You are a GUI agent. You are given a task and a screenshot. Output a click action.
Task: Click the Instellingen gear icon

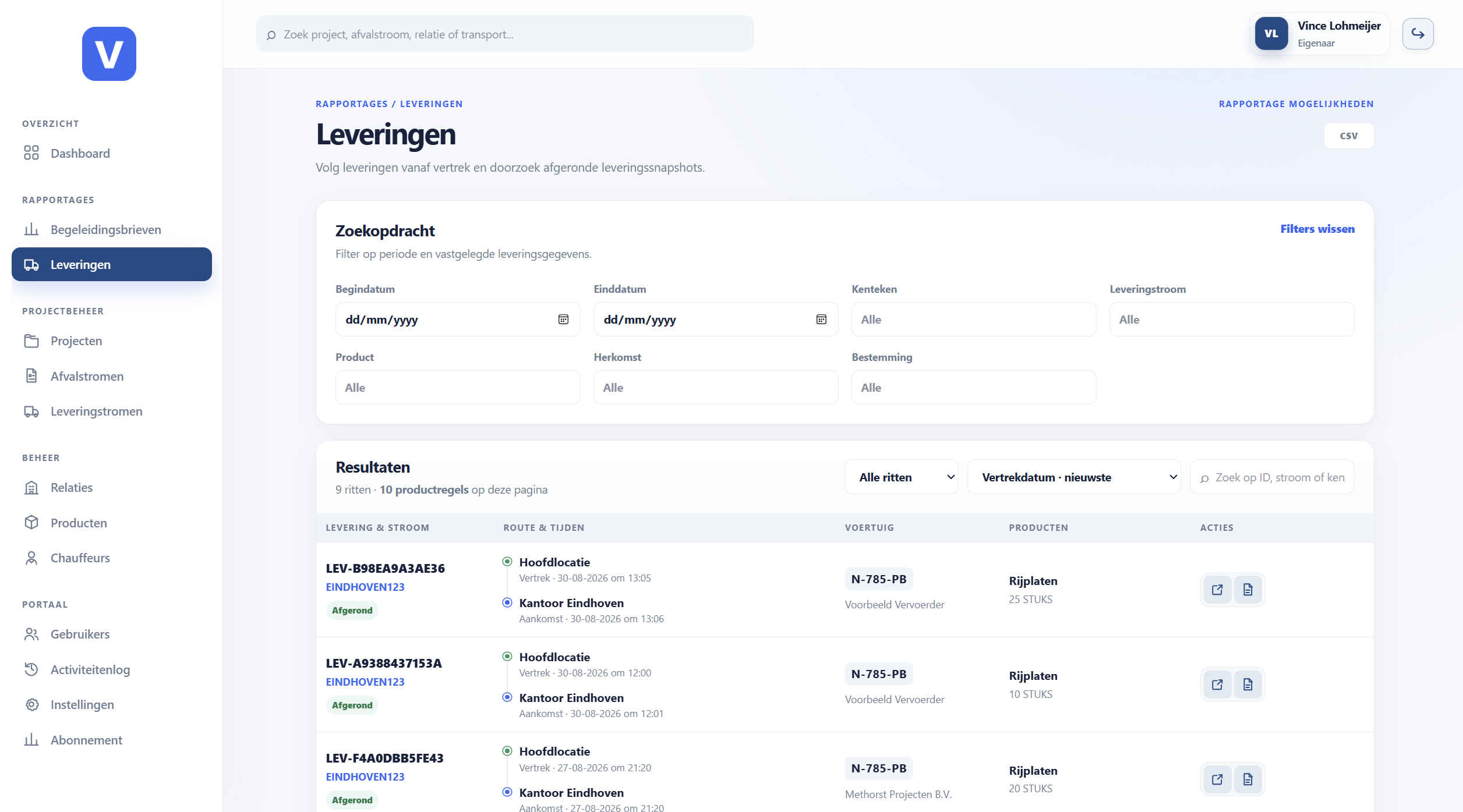pos(31,705)
